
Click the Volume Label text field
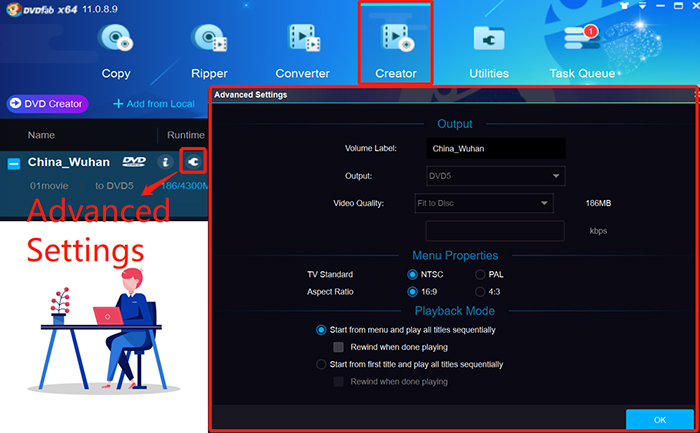point(495,149)
